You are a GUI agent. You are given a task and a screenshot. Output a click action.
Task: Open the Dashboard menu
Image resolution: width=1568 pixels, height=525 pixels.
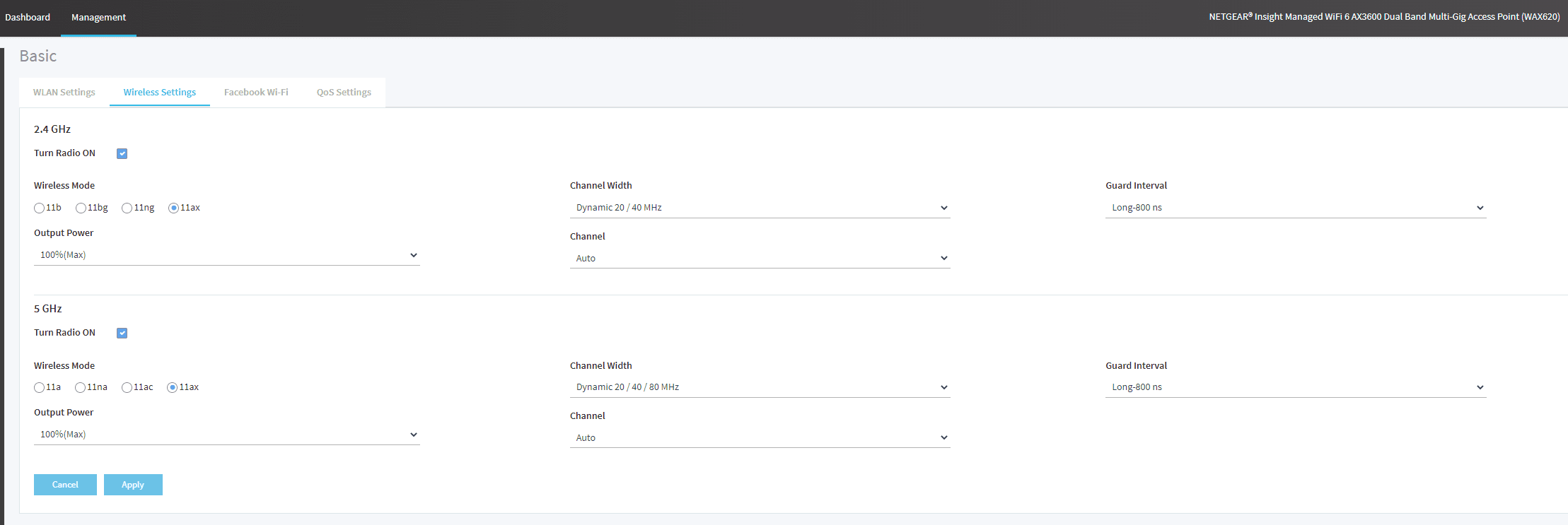point(28,17)
